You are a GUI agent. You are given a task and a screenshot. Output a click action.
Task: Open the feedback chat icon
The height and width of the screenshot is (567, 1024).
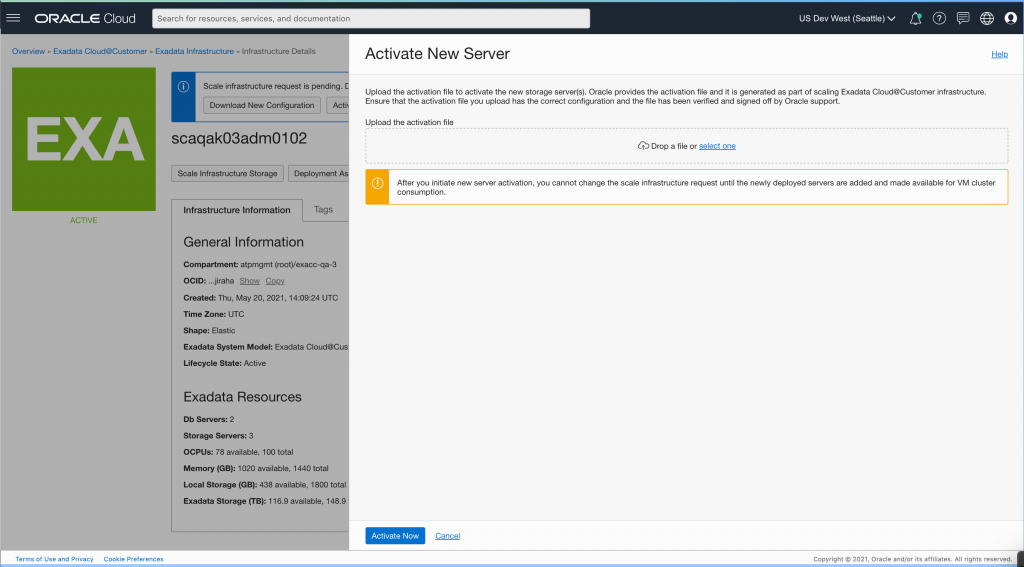[963, 18]
